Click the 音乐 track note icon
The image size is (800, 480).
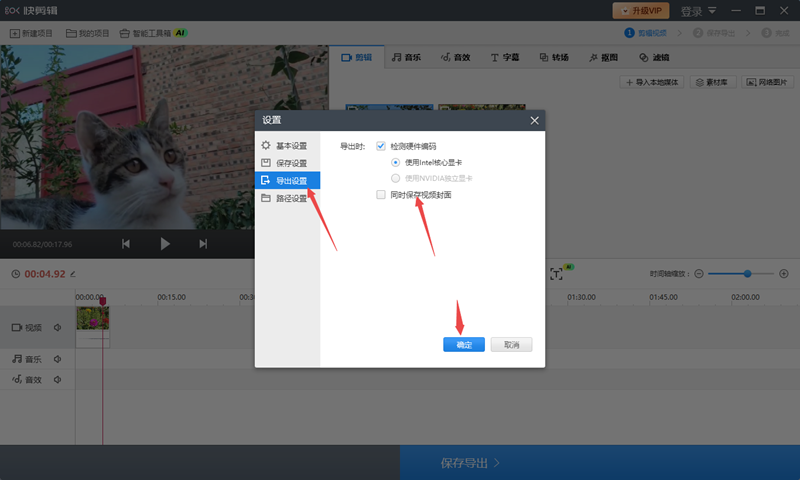coord(17,359)
